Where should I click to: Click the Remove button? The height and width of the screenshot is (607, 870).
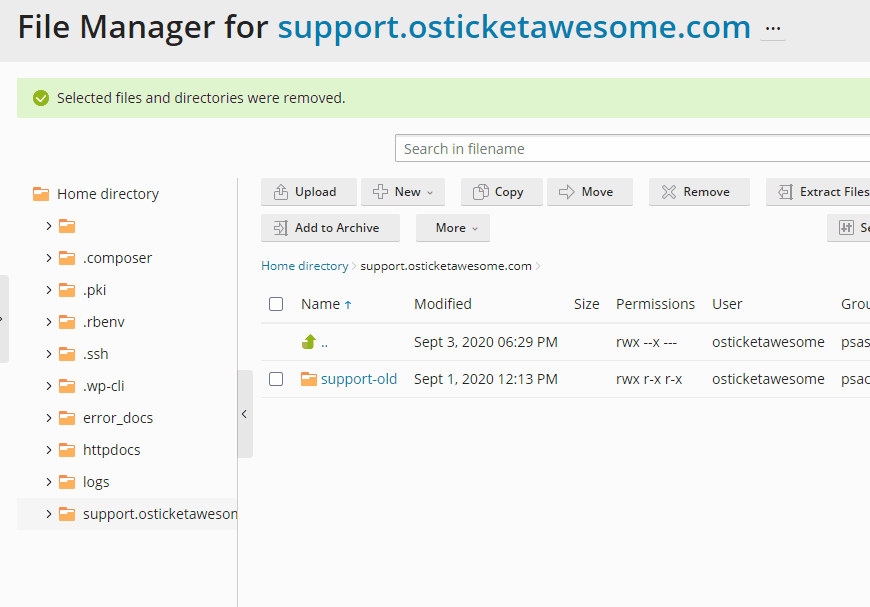tap(699, 192)
